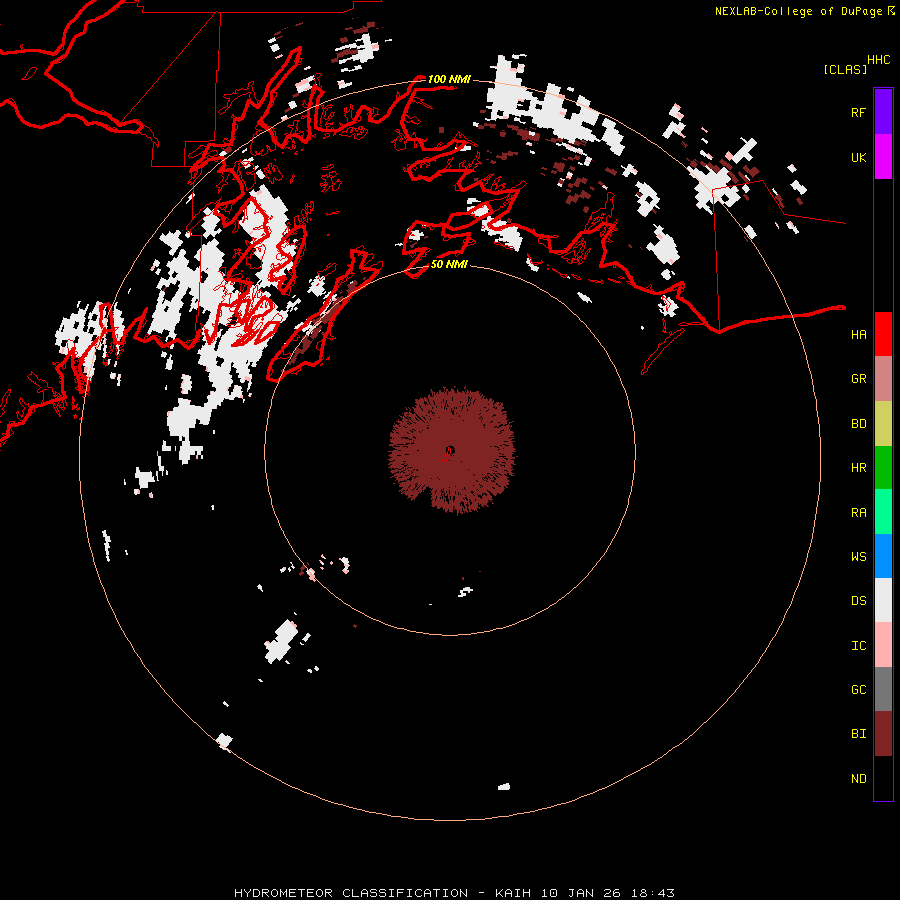900x900 pixels.
Task: Click the radar site center marker
Action: [449, 452]
